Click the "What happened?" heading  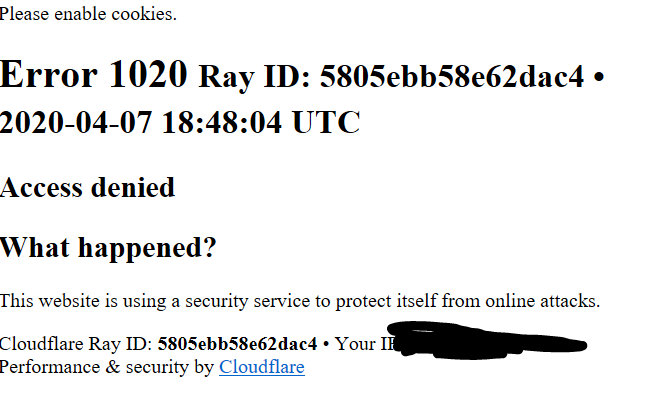[108, 247]
